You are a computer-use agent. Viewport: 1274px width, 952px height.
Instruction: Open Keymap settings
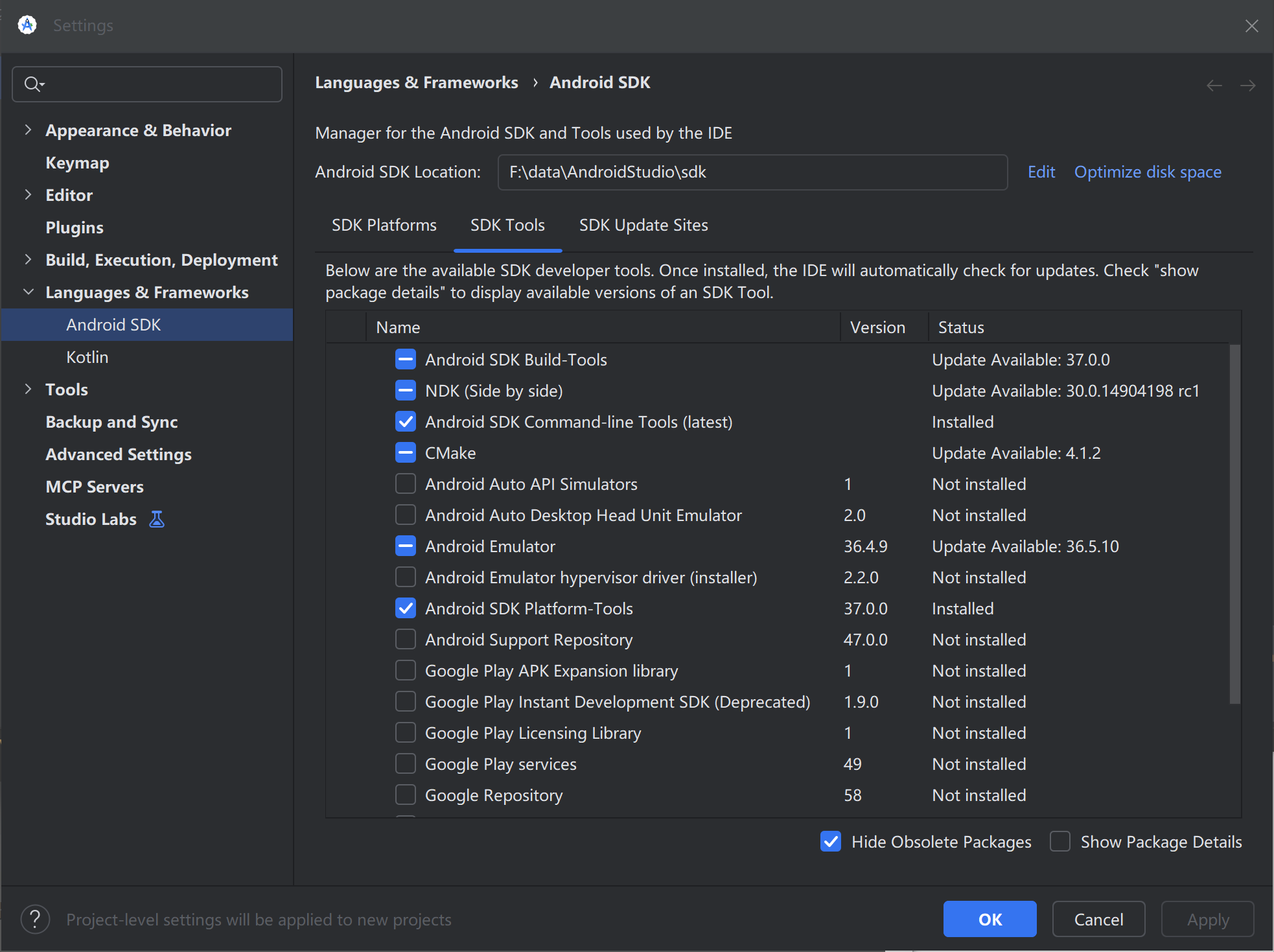pos(77,163)
